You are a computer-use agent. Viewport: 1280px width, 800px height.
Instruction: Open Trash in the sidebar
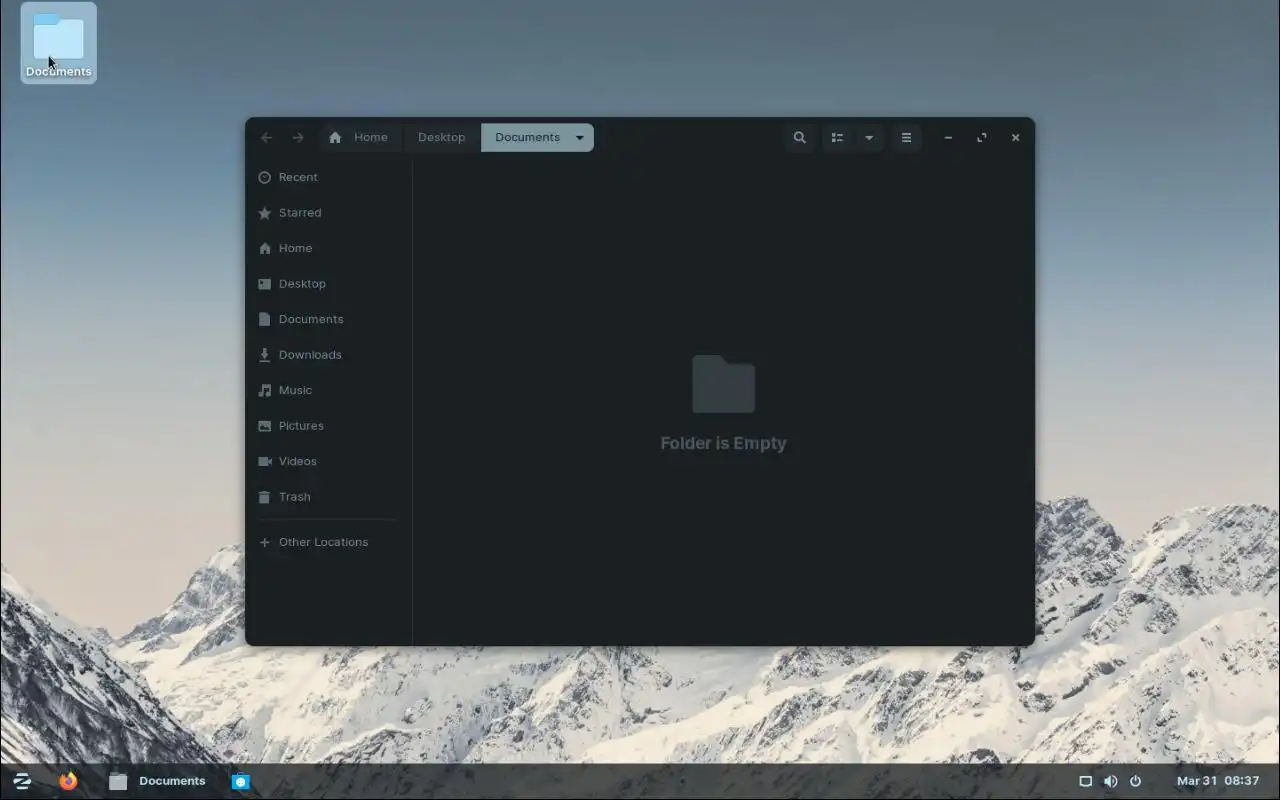click(x=329, y=497)
